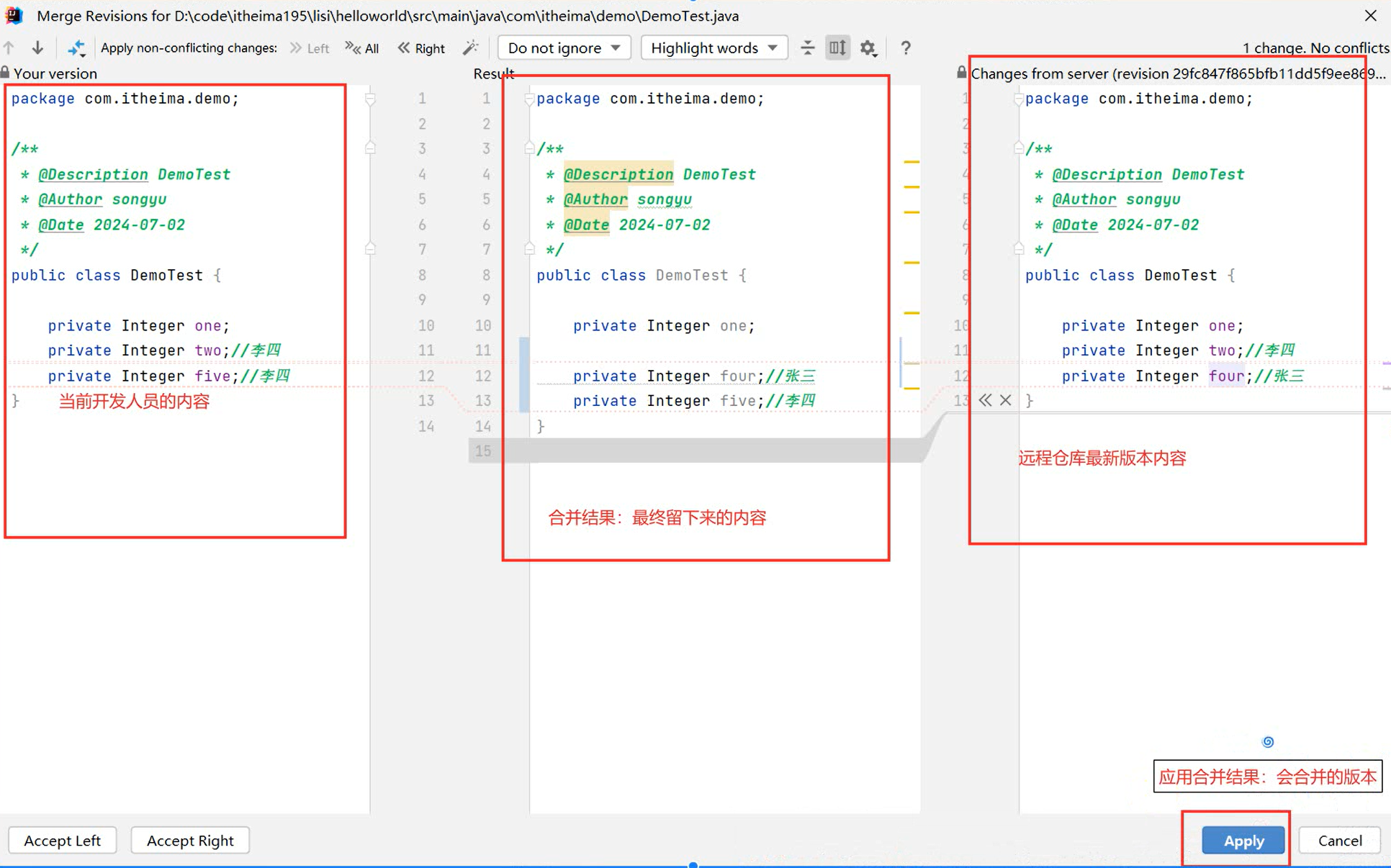Click the 'Result' pane label
Image resolution: width=1391 pixels, height=868 pixels.
point(493,73)
